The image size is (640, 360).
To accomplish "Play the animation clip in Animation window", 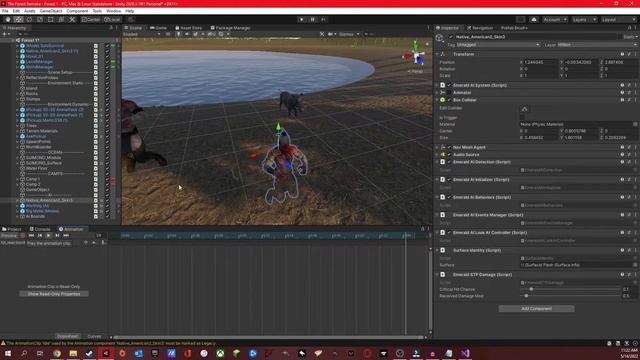I will point(48,236).
